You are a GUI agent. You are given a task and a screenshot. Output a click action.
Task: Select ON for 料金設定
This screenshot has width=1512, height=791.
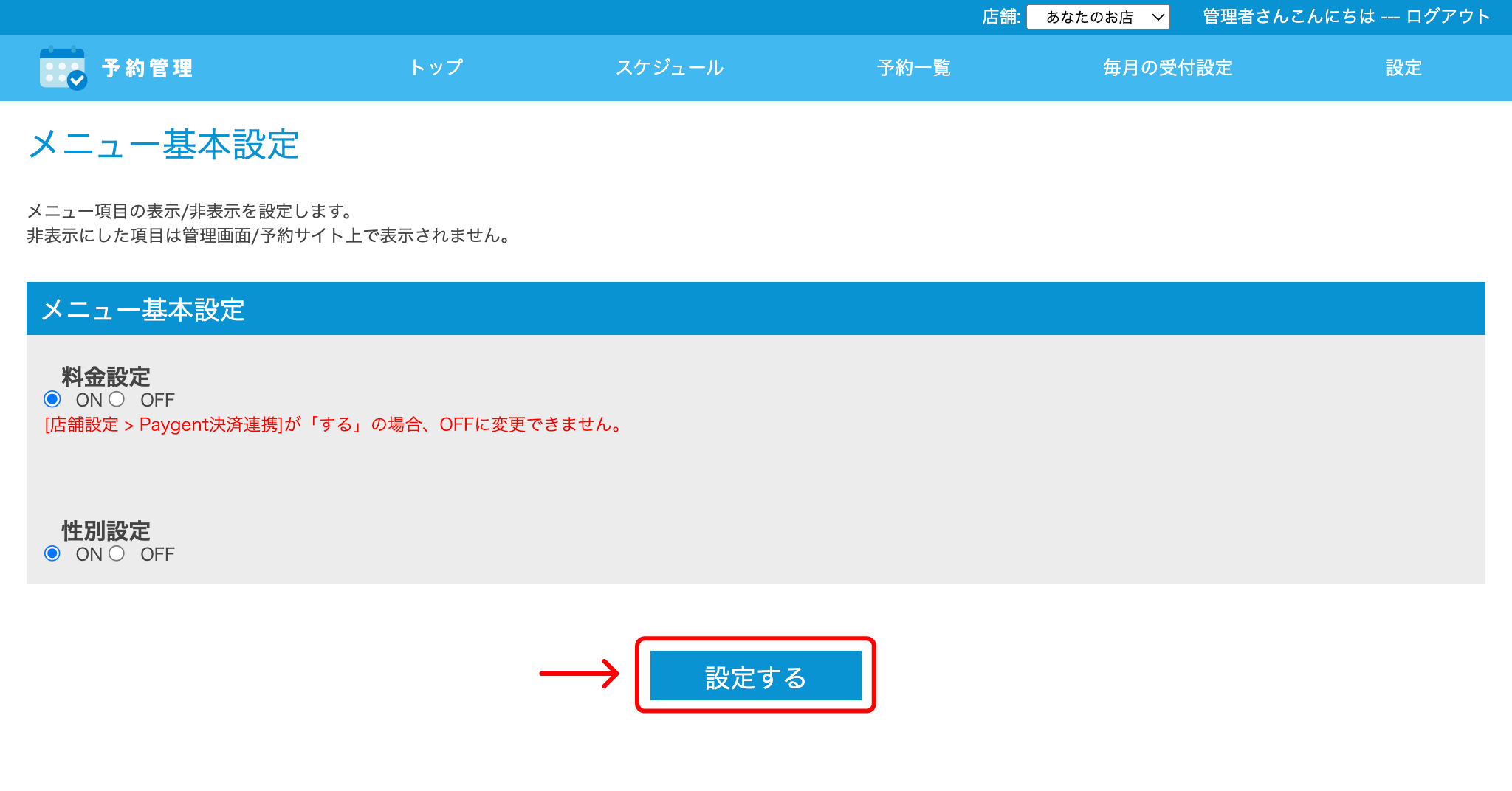[x=52, y=399]
